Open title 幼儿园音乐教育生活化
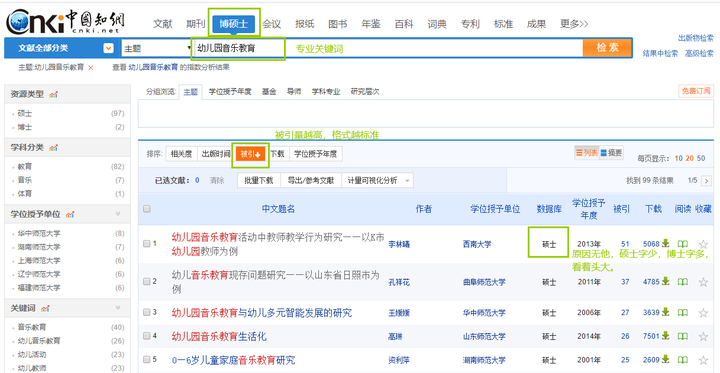Screen dimensions: 720x373 pyautogui.click(x=219, y=336)
